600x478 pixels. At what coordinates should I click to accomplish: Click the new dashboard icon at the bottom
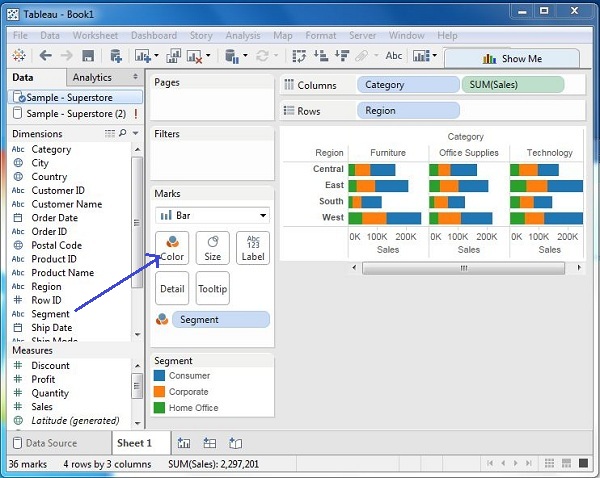pyautogui.click(x=210, y=443)
